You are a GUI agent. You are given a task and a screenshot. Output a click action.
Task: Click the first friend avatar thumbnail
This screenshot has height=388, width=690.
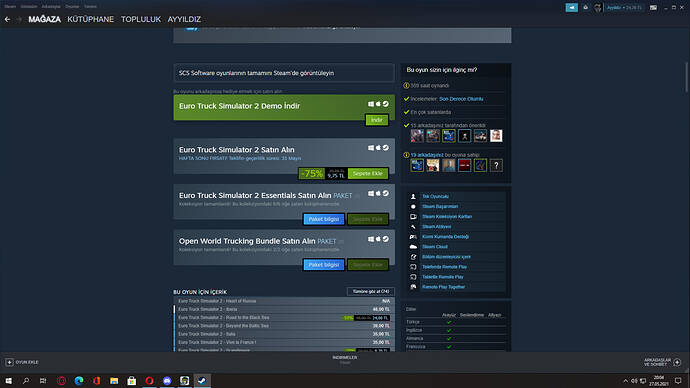[417, 135]
